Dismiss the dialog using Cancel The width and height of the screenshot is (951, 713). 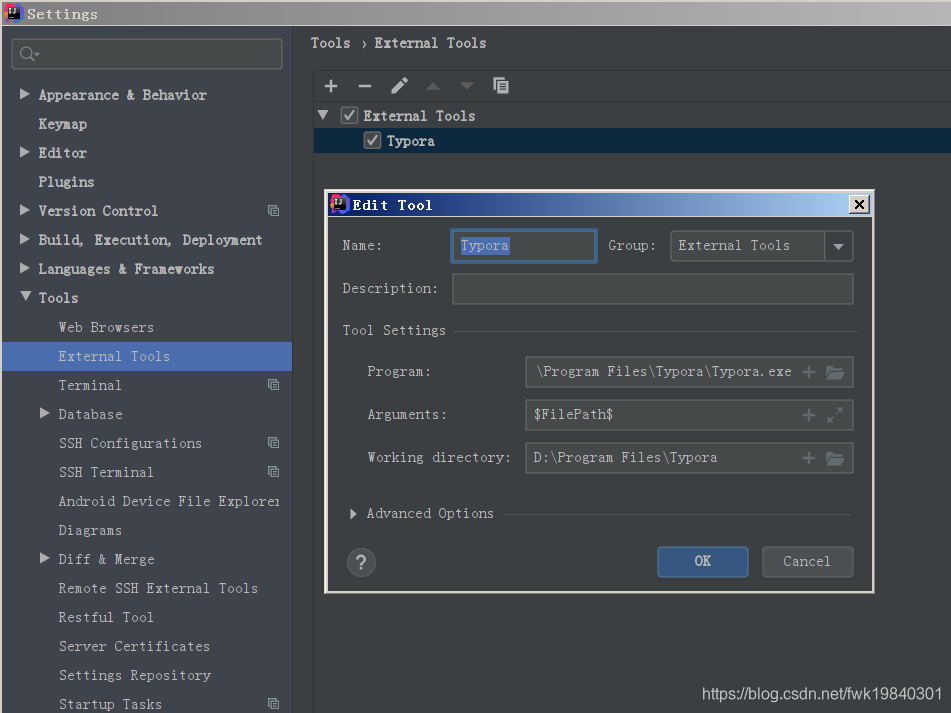coord(807,561)
